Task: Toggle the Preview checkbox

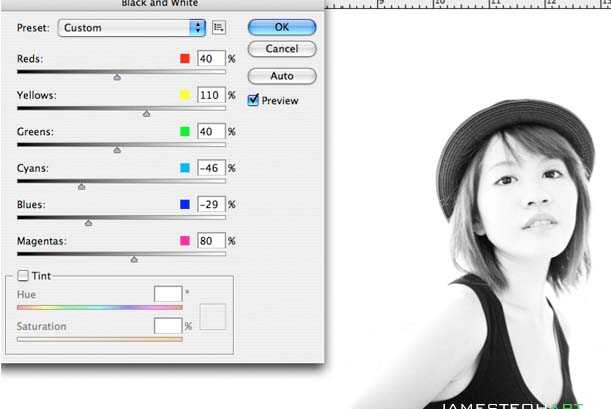Action: [253, 100]
